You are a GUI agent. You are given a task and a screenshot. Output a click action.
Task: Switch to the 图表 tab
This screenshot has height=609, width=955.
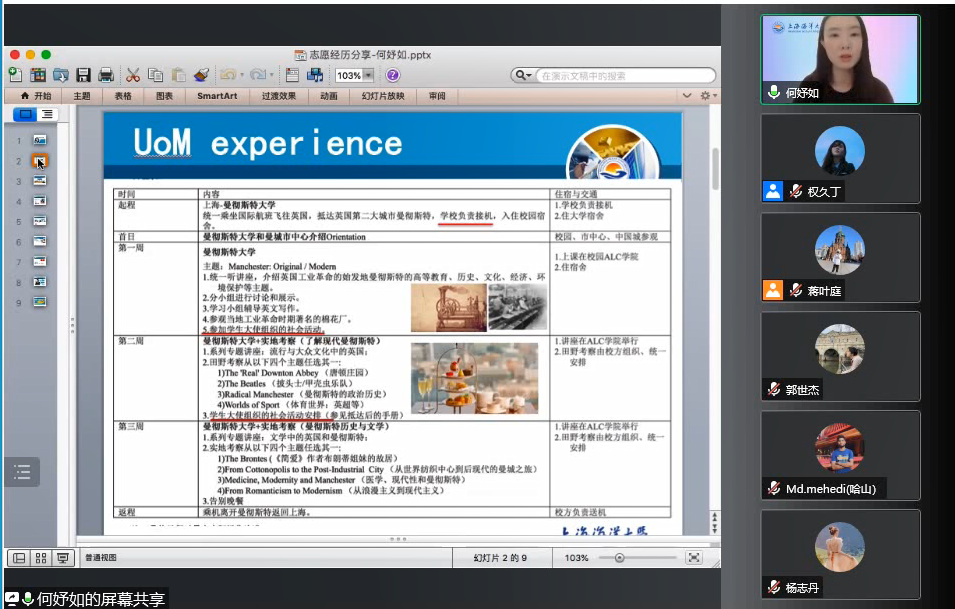(x=164, y=96)
